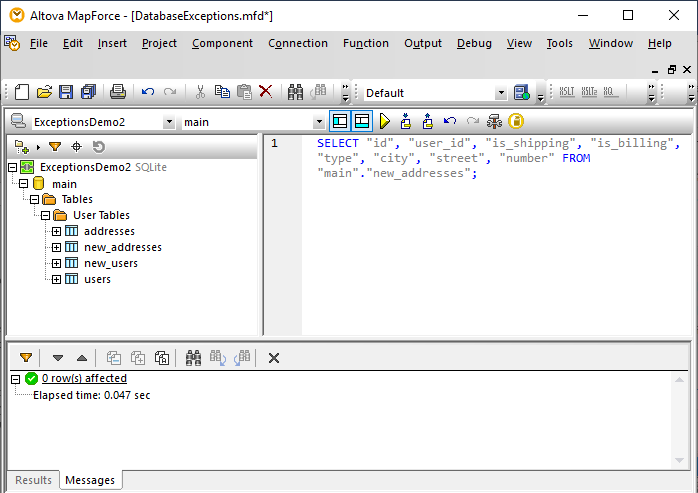Click the Find binoculars icon in main toolbar

(x=296, y=92)
